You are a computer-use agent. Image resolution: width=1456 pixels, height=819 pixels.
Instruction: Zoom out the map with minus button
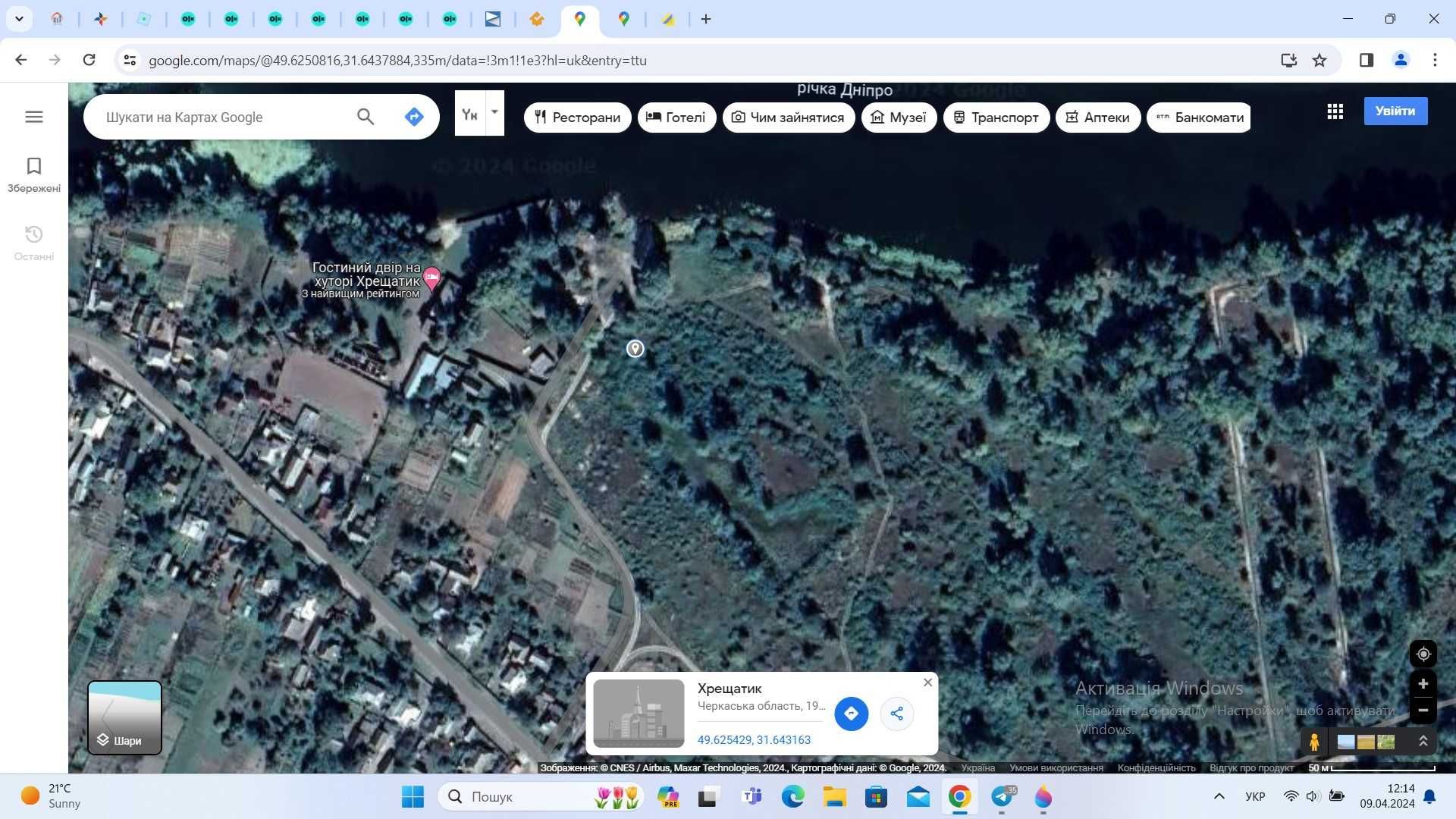(x=1423, y=711)
